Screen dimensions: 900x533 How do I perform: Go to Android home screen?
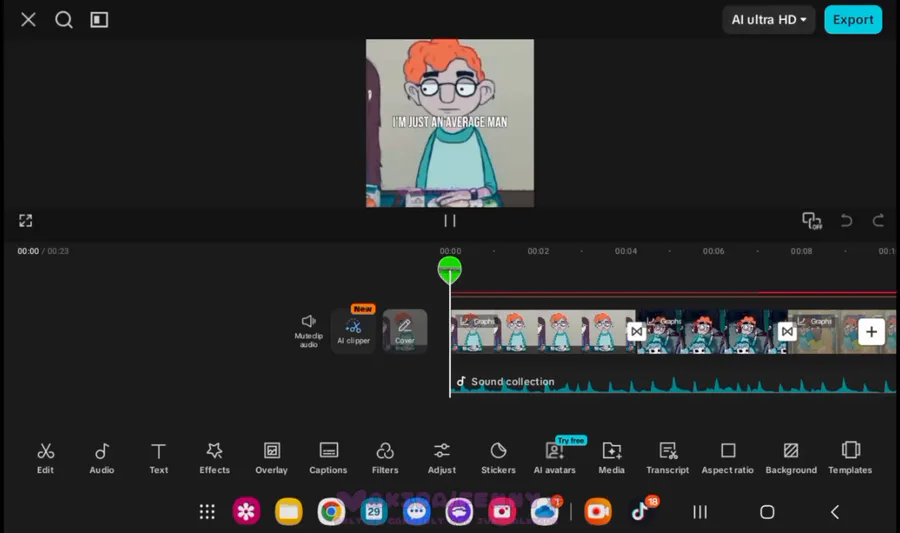(767, 512)
